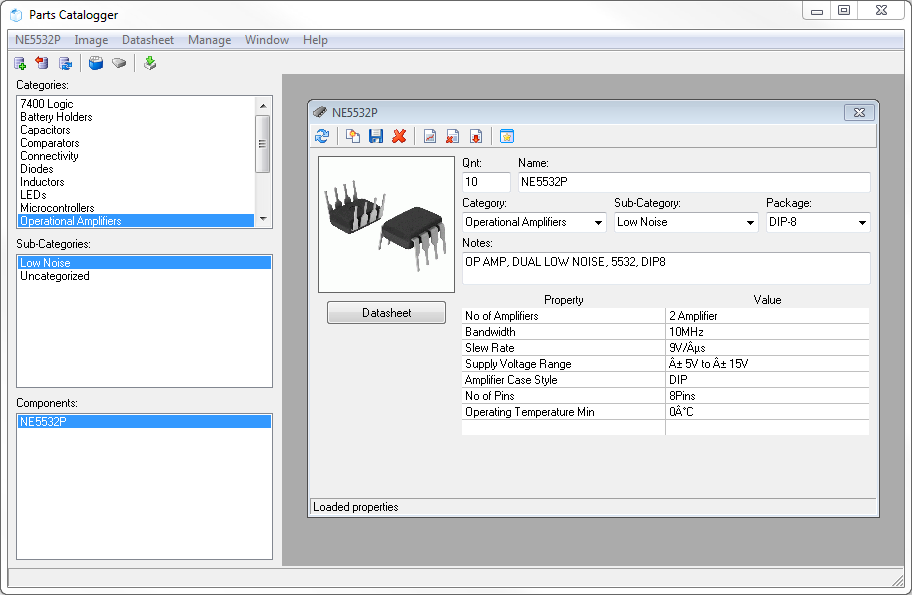Click the favorites star icon in NE5532P window

click(506, 136)
